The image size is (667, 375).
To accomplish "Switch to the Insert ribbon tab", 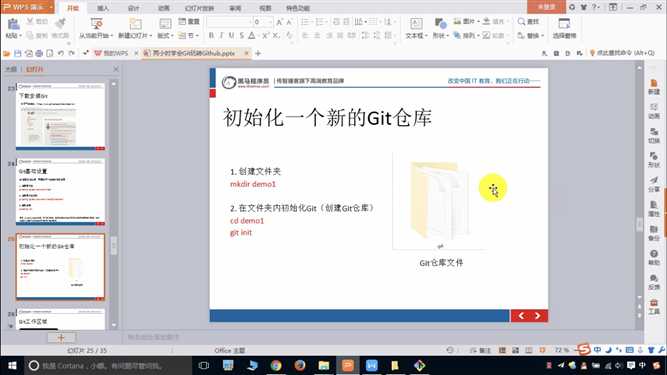I will tap(103, 8).
